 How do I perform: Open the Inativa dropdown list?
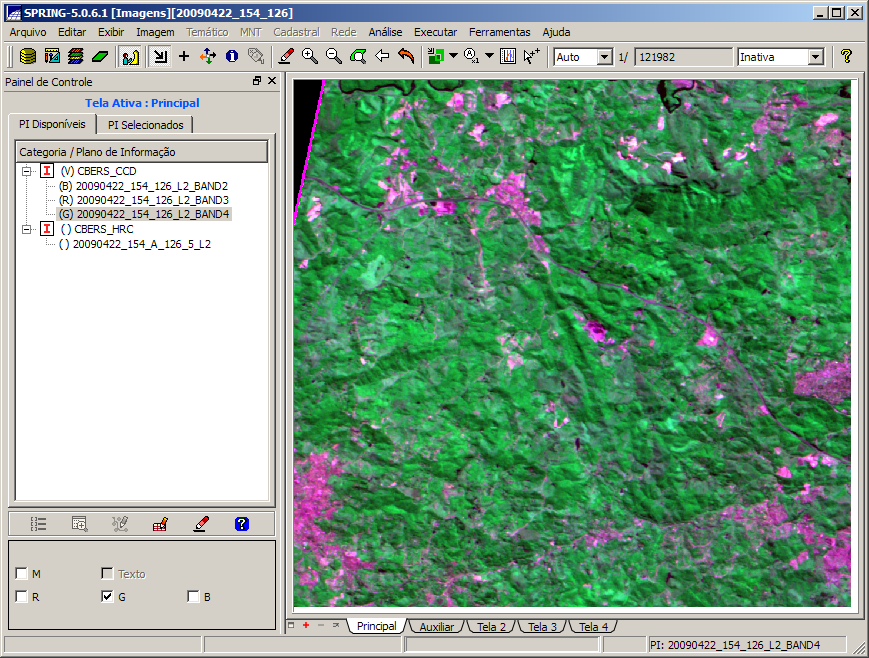815,57
